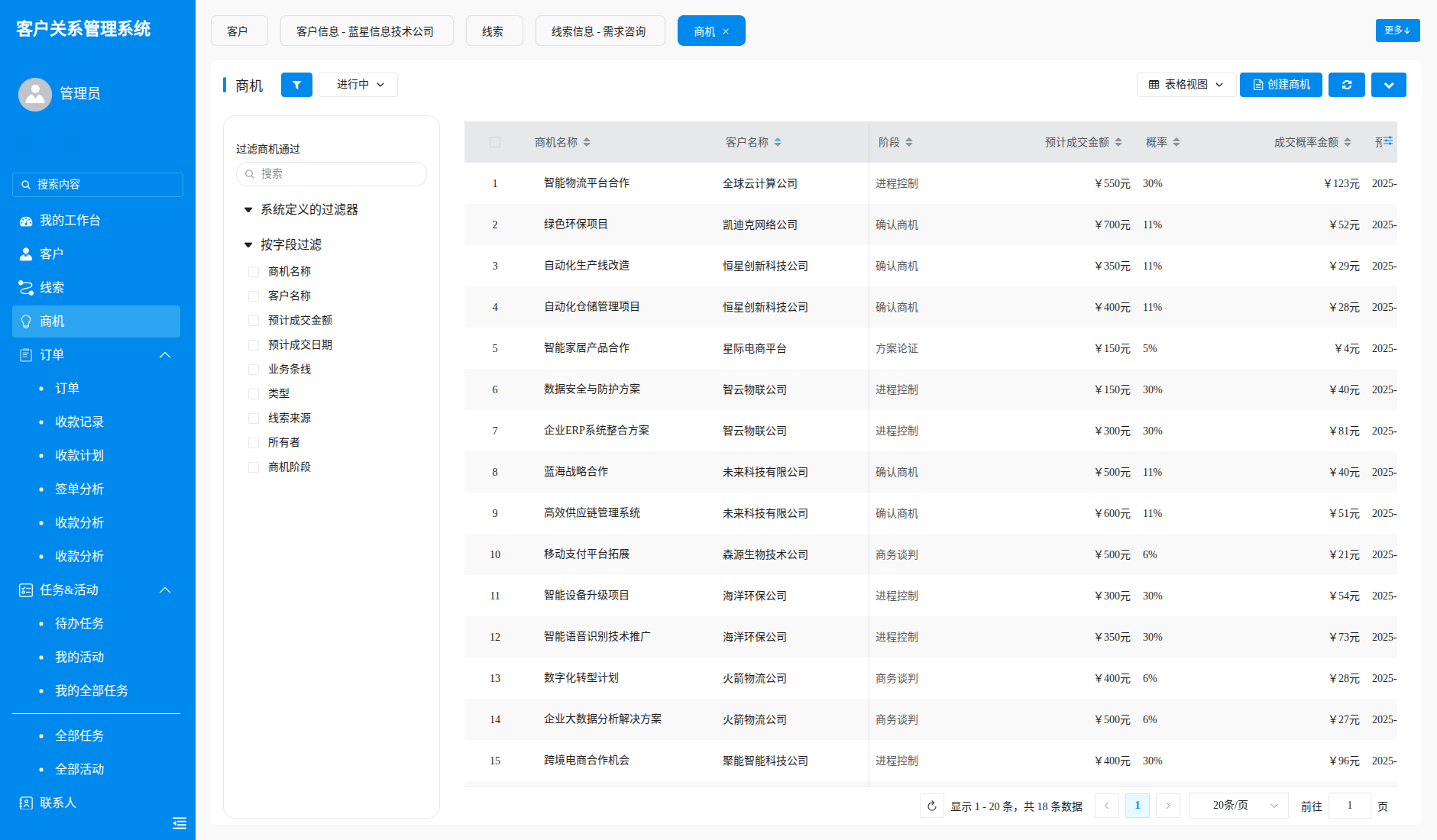Click 跨境电商合作机会 row name

point(587,761)
